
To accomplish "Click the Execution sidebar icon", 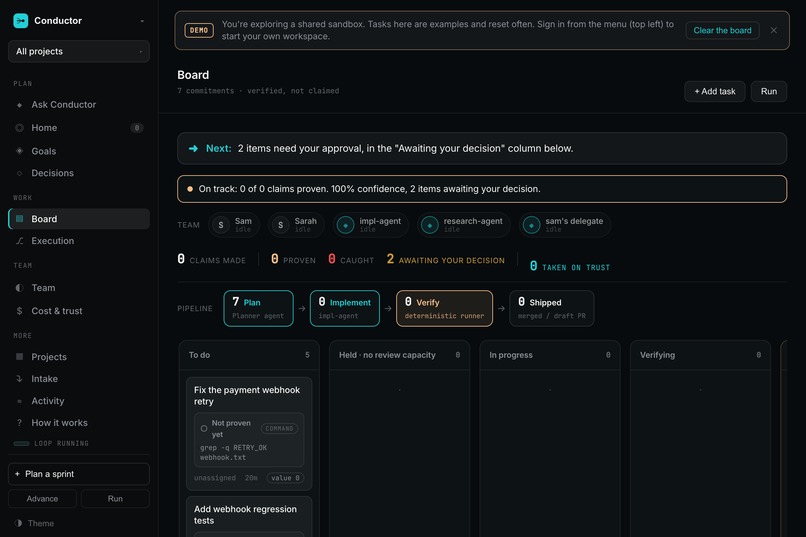I will click(x=20, y=241).
